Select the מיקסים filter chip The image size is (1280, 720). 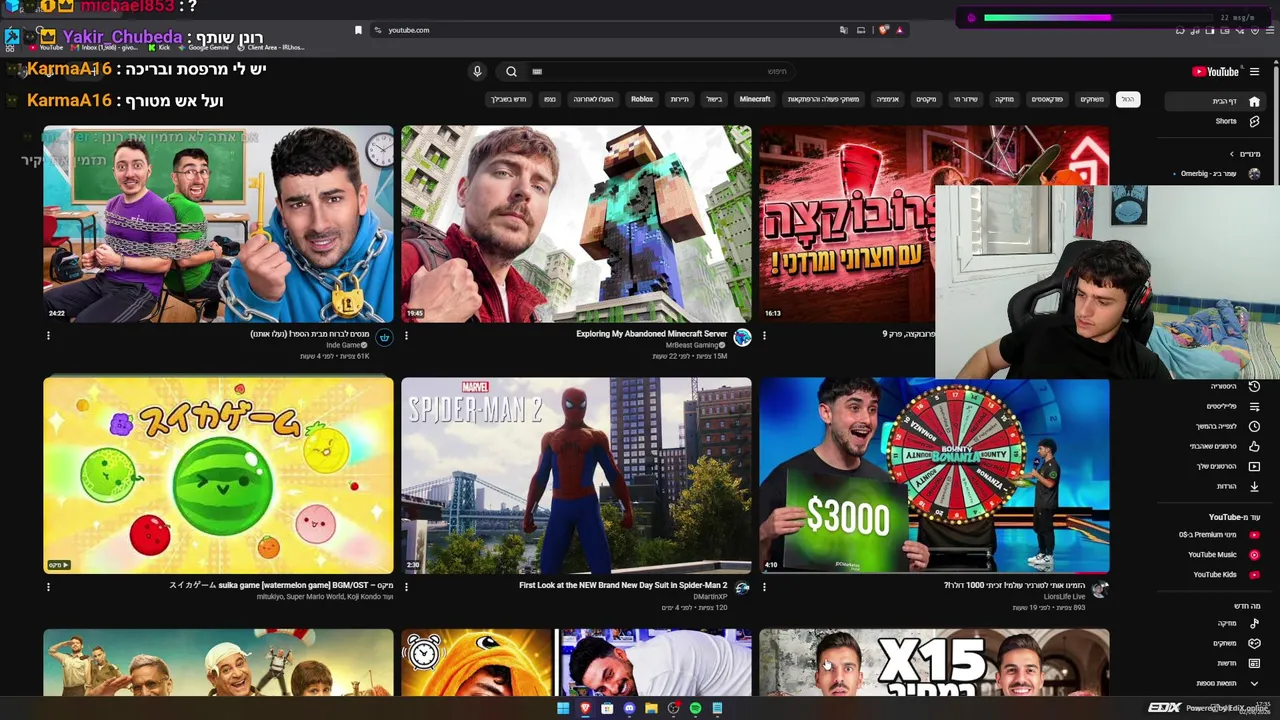coord(927,99)
